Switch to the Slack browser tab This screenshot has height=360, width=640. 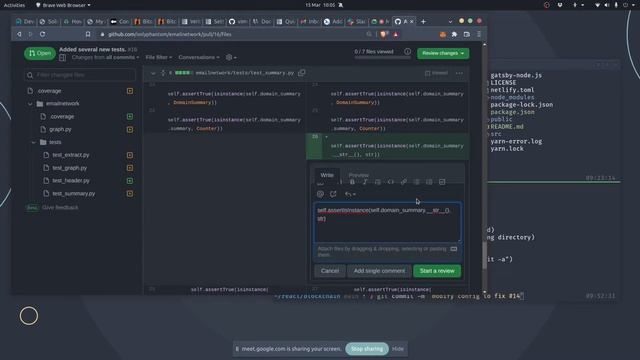point(356,22)
